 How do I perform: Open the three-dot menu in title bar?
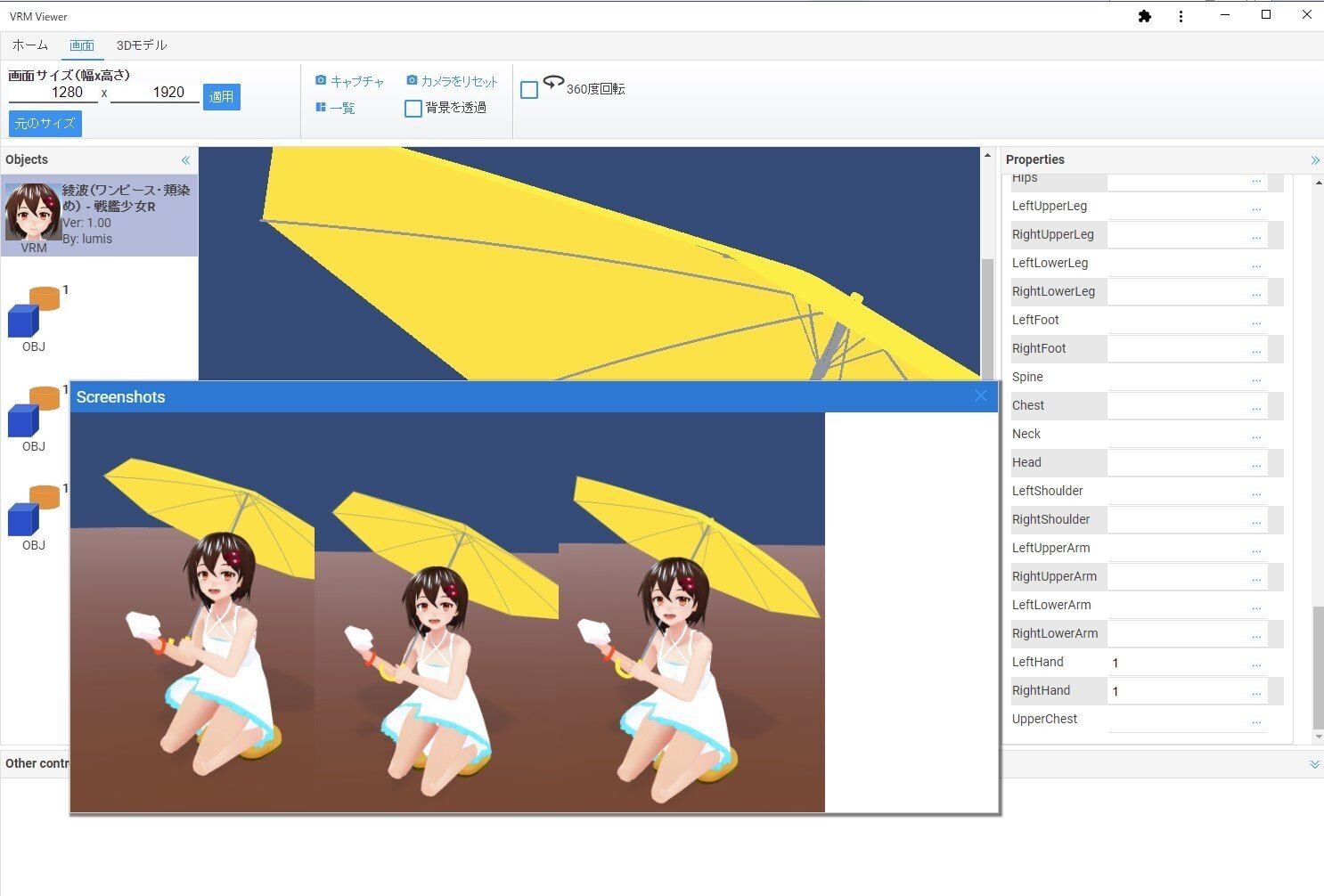coord(1181,16)
